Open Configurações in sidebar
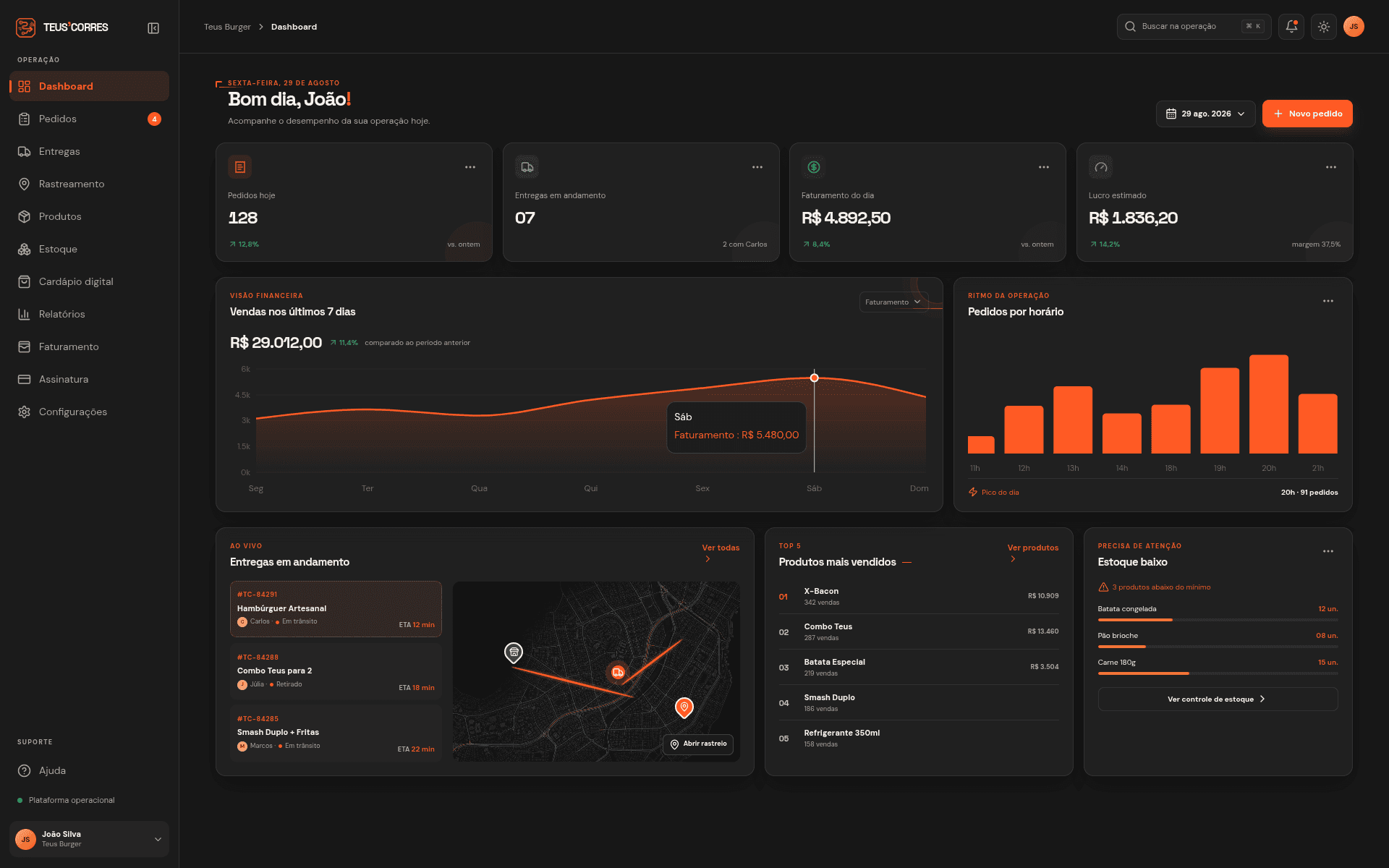Image resolution: width=1389 pixels, height=868 pixels. [x=89, y=412]
